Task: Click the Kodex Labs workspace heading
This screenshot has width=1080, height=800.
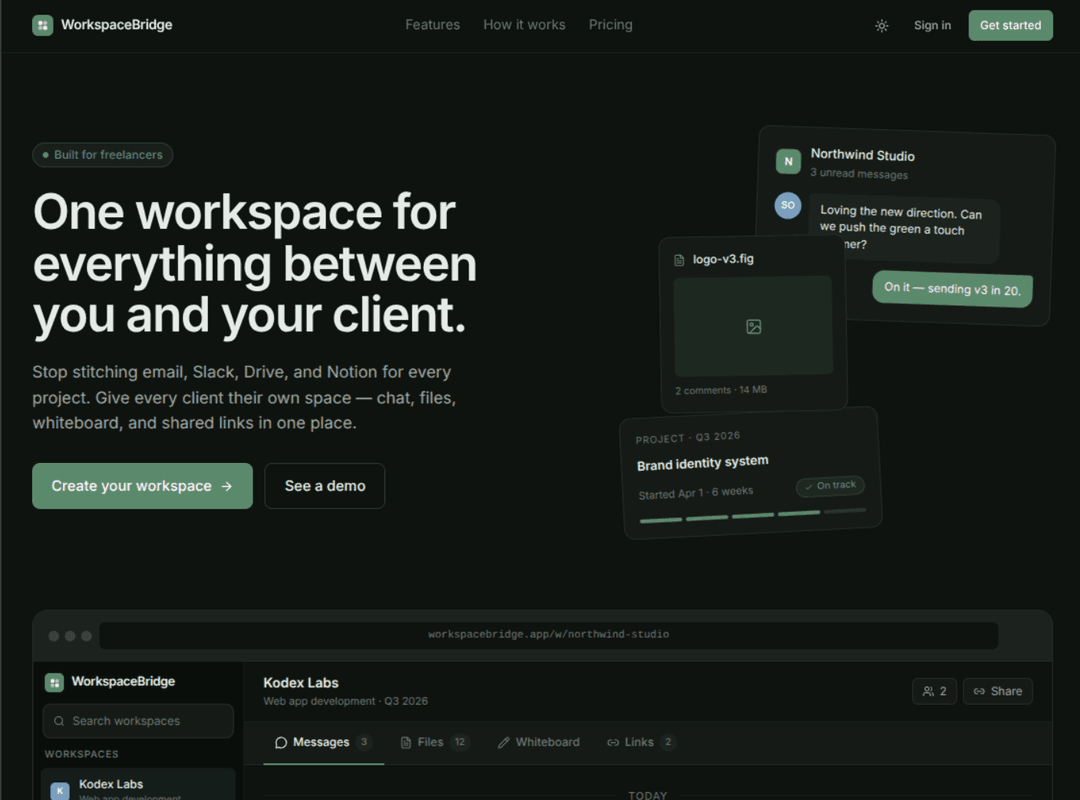Action: 301,683
